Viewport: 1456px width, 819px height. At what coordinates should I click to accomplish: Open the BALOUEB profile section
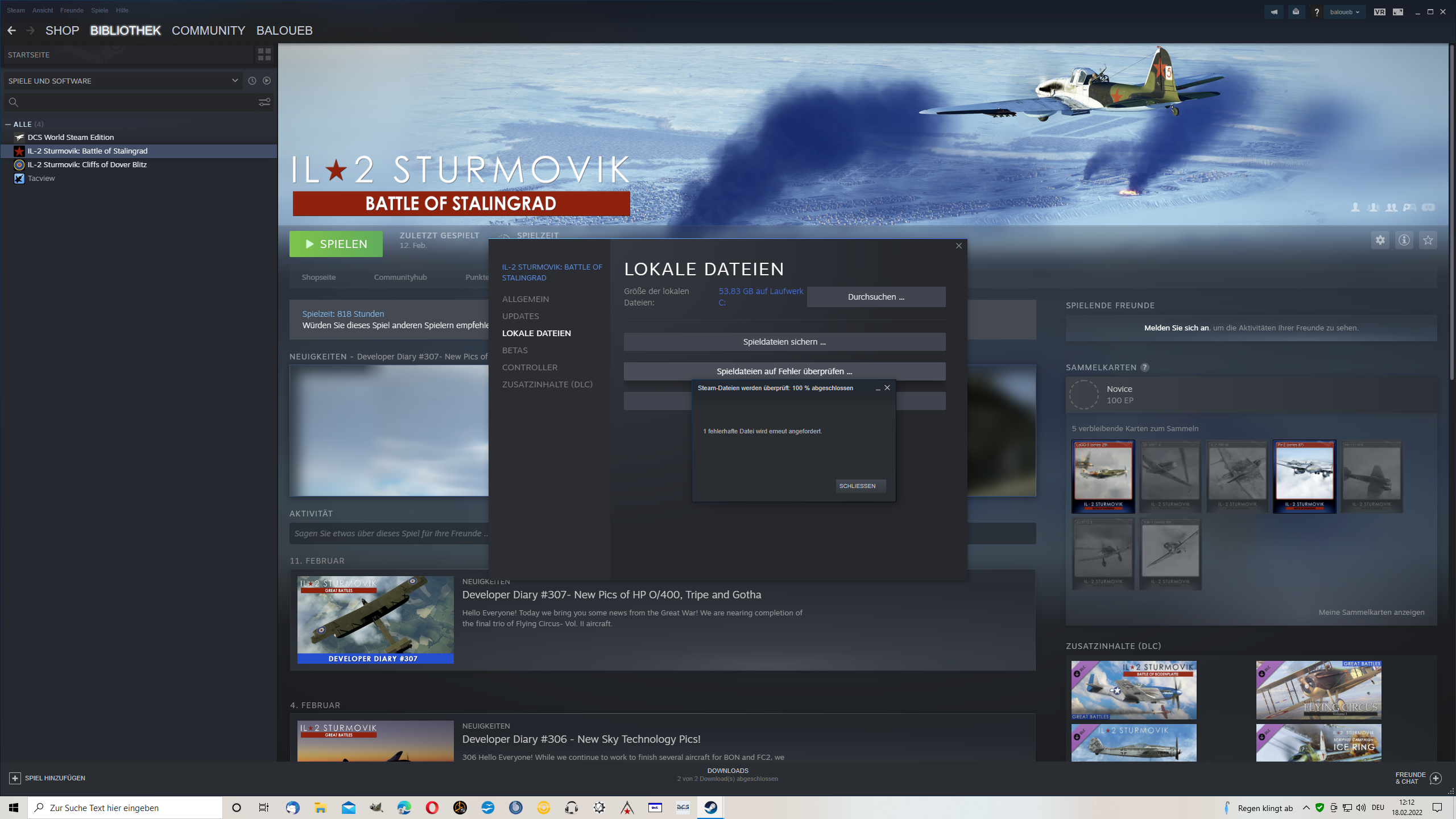pos(284,31)
